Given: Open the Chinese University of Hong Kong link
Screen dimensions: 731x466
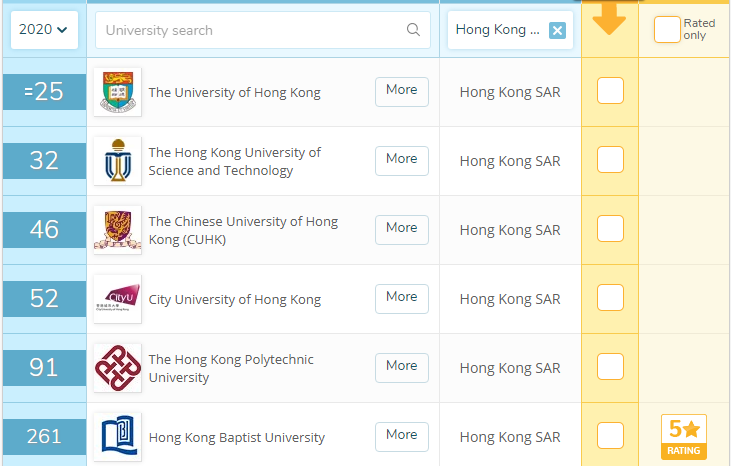Looking at the screenshot, I should [x=243, y=230].
